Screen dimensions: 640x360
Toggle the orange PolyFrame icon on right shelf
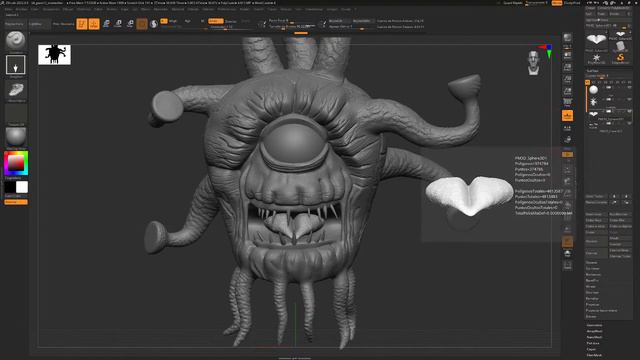pos(567,242)
